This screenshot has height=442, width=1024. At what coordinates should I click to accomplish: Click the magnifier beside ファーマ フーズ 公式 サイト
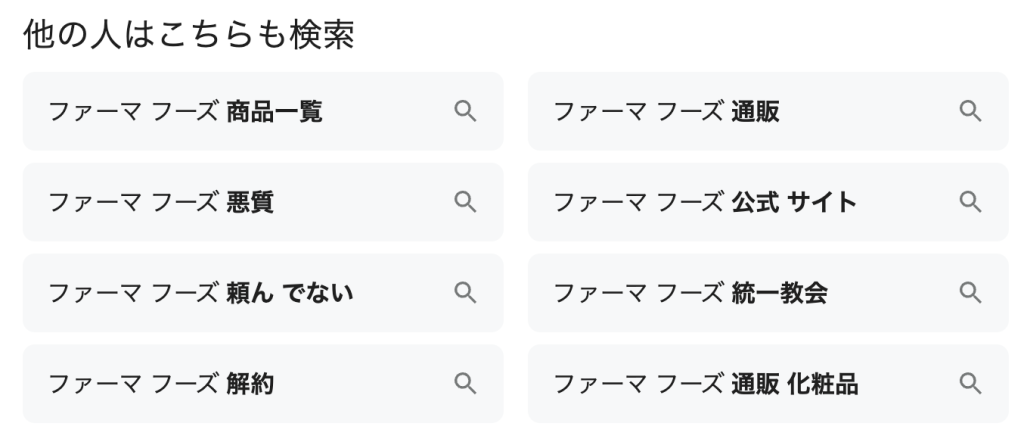click(x=970, y=202)
